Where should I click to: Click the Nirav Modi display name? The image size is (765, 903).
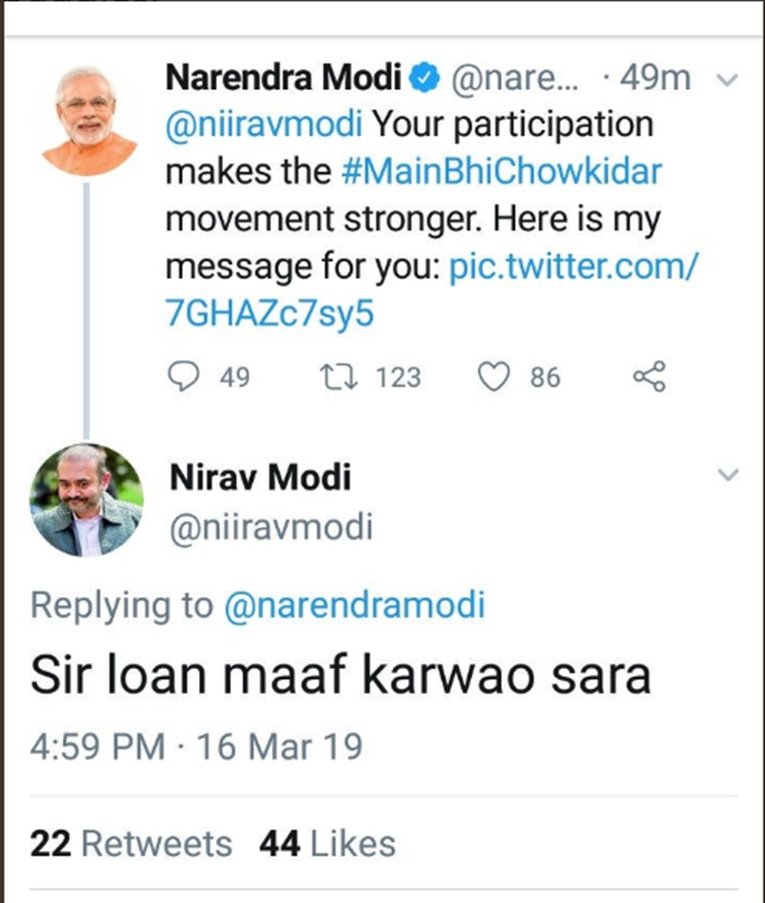[261, 478]
